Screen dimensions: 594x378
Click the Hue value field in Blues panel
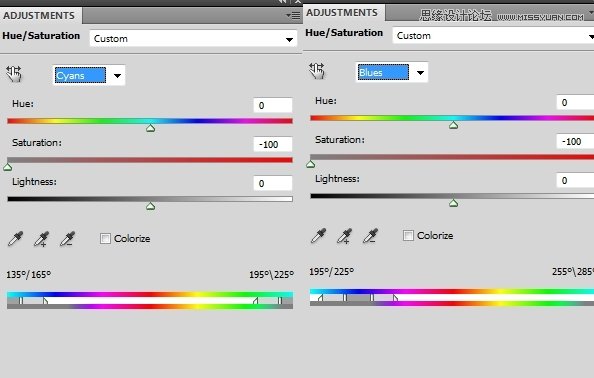[x=575, y=102]
